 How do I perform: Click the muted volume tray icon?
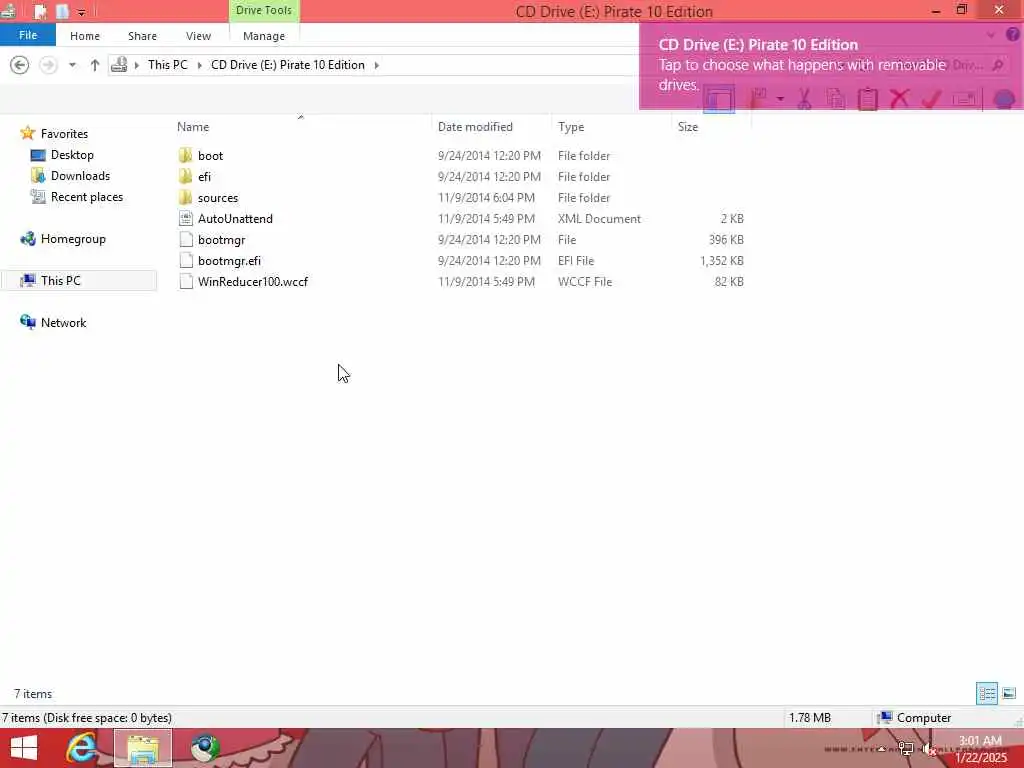929,749
